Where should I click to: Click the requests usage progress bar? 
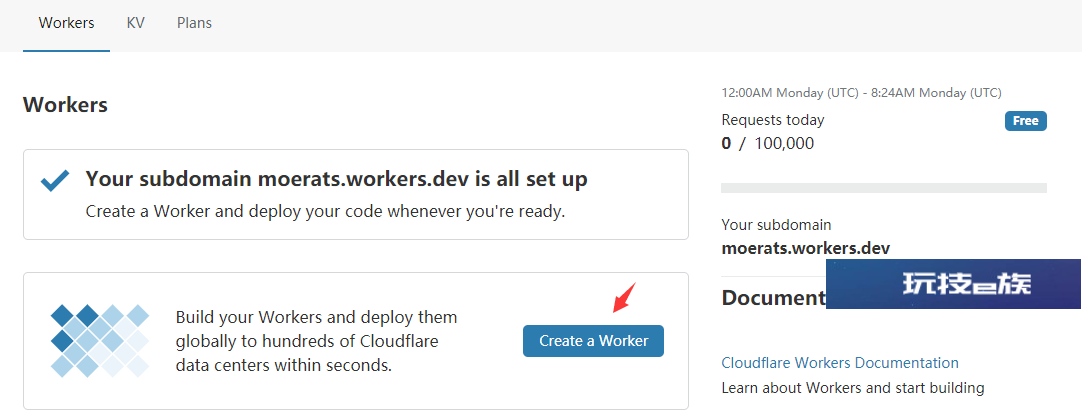tap(884, 188)
